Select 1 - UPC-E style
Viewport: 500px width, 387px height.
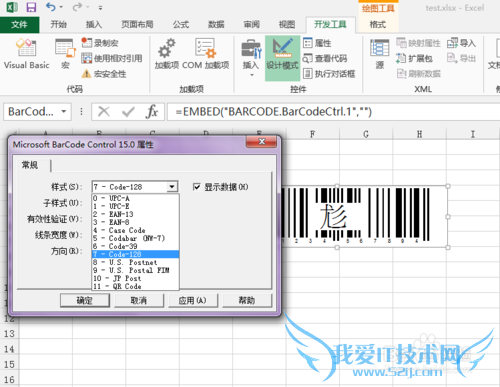(x=136, y=206)
